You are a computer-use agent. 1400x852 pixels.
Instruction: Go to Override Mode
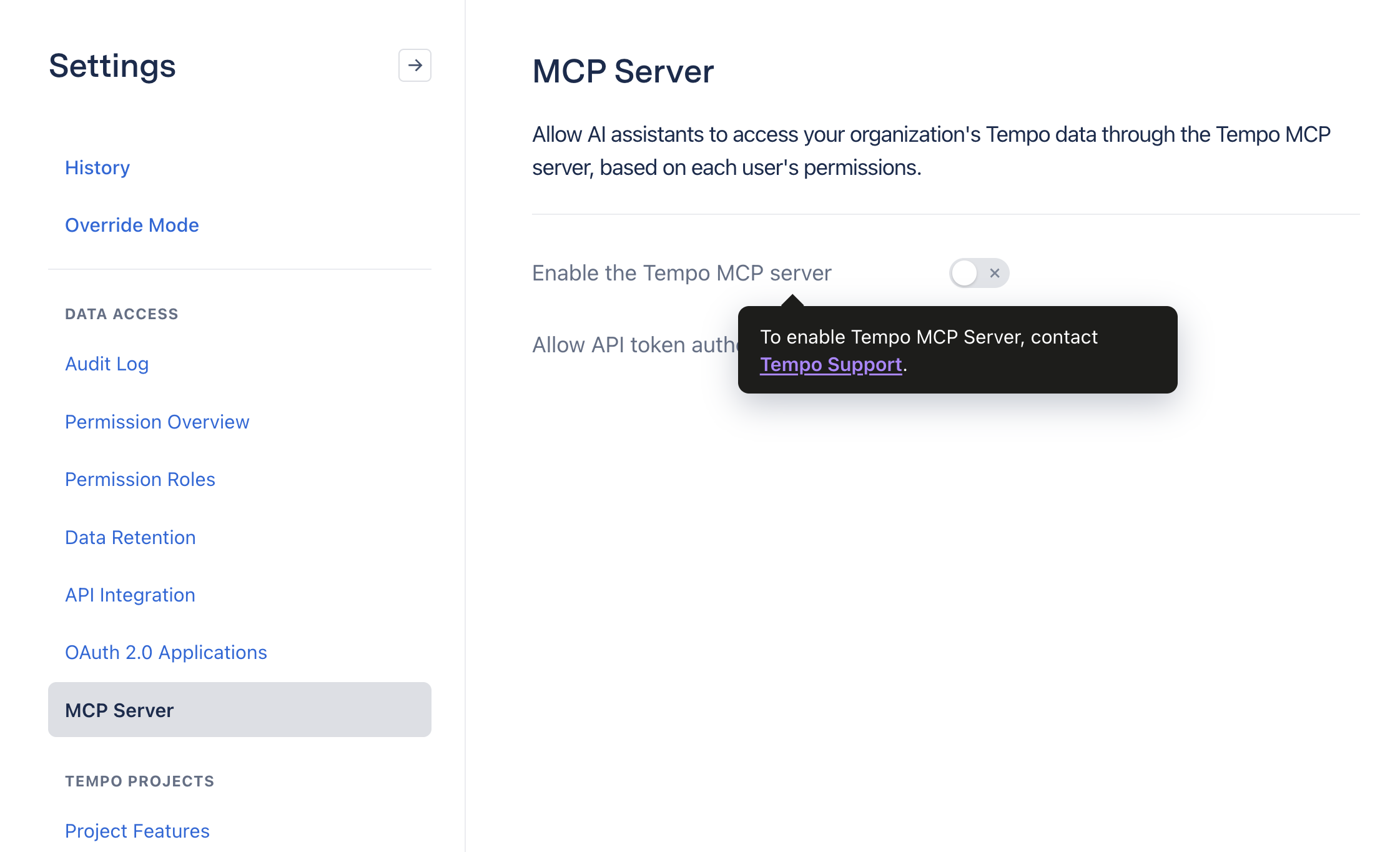[x=132, y=225]
